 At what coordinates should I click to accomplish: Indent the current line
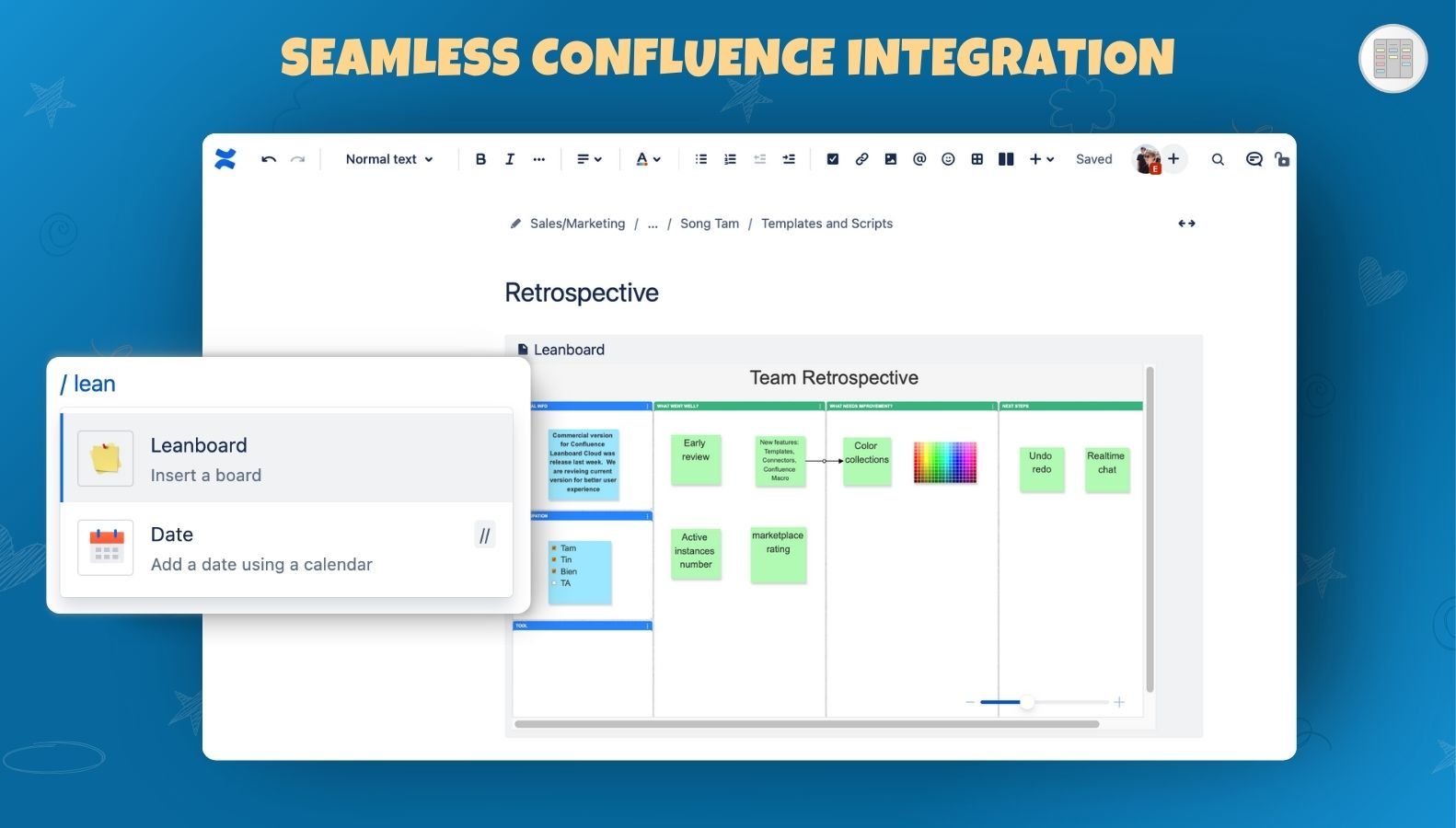[x=789, y=159]
